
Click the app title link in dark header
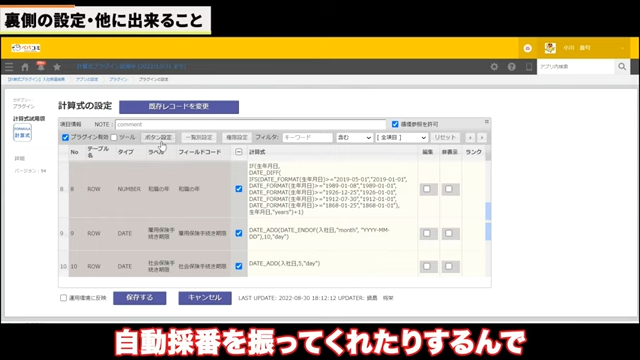pos(131,67)
